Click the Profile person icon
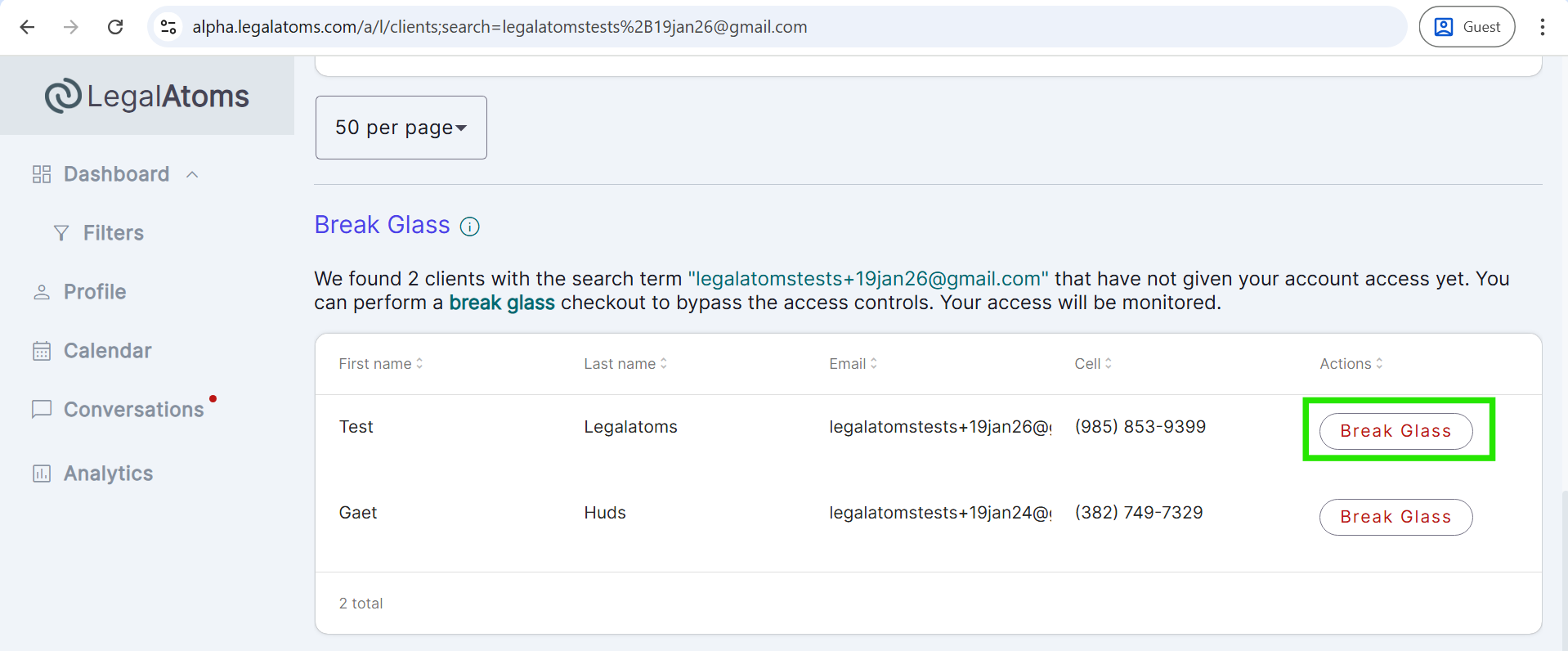The image size is (1568, 651). coord(42,292)
